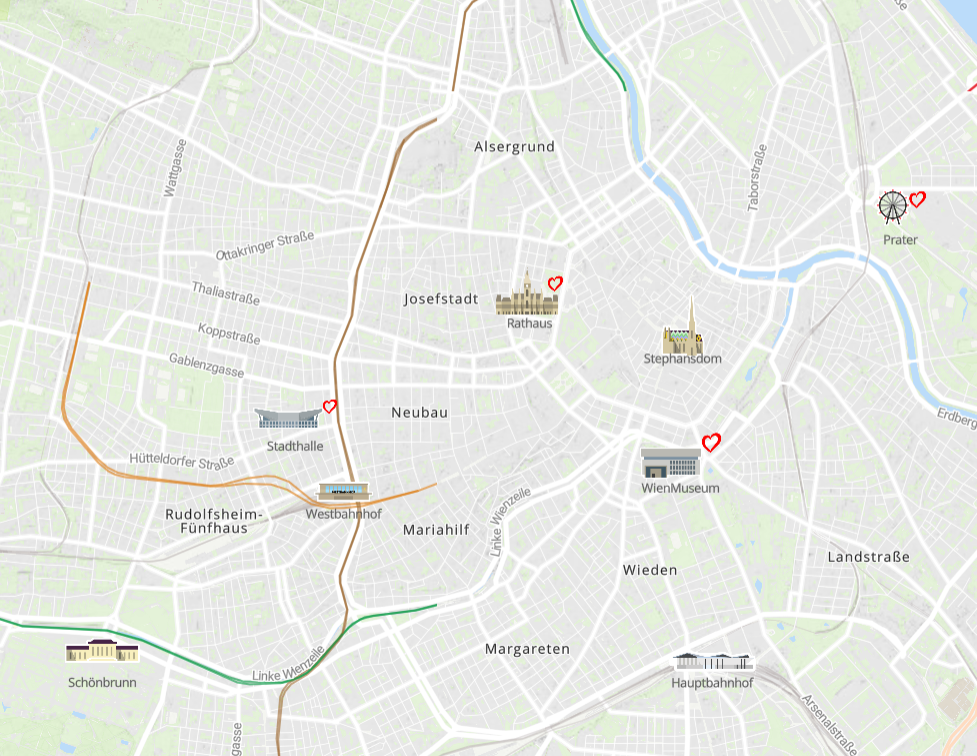Click the Neubau district label
The image size is (977, 756).
pyautogui.click(x=419, y=412)
